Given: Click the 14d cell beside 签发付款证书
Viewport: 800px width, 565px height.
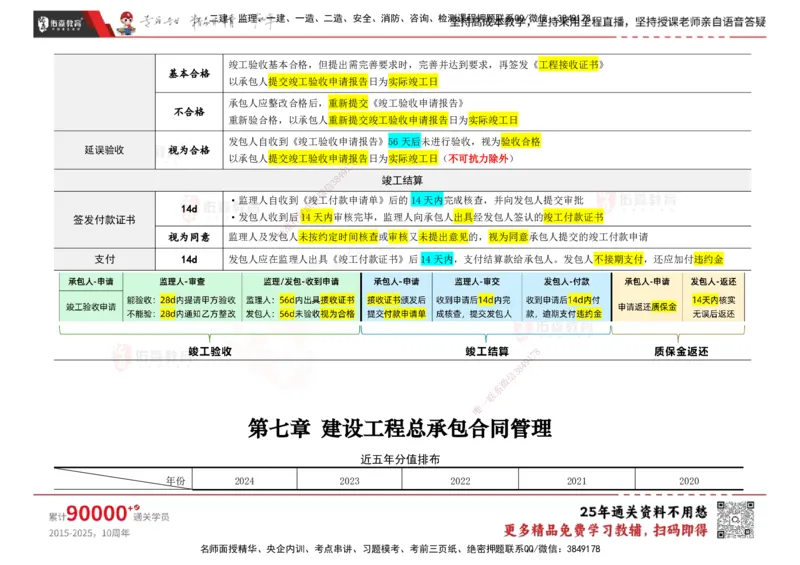Looking at the screenshot, I should 189,209.
